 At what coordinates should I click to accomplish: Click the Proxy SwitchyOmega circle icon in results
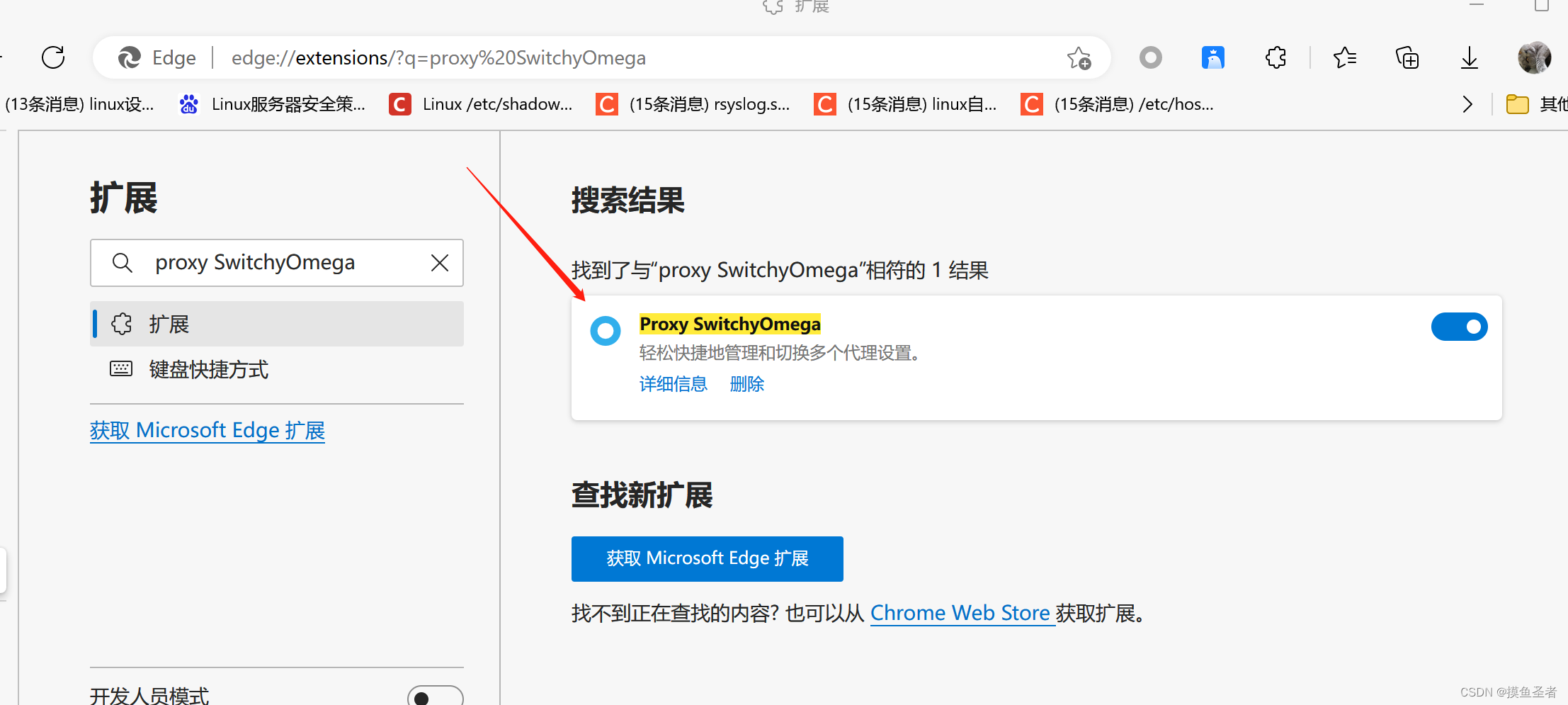click(x=606, y=330)
